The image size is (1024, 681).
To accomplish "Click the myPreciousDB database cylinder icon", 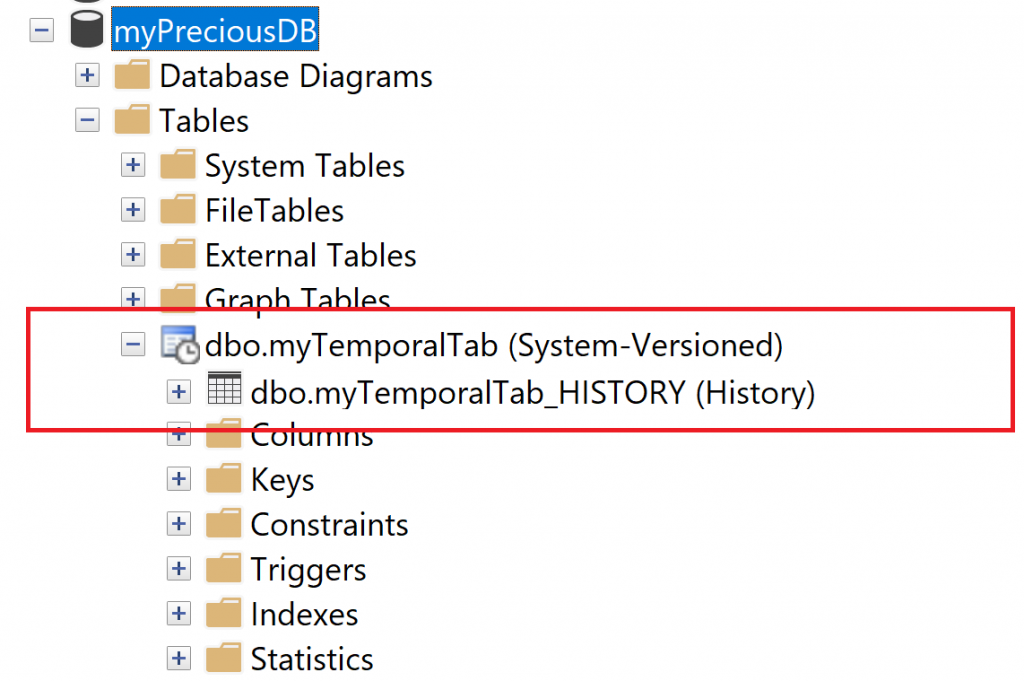I will [x=88, y=32].
